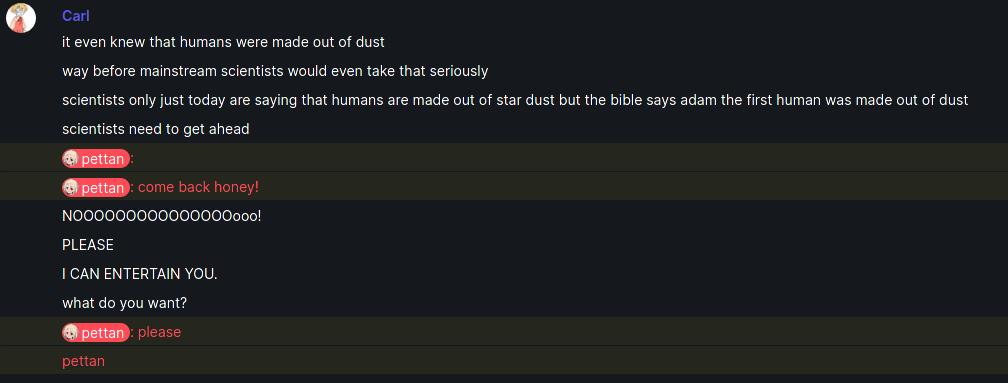Click the phrase 'star dust' in message
Image resolution: width=1008 pixels, height=383 pixels.
click(525, 100)
